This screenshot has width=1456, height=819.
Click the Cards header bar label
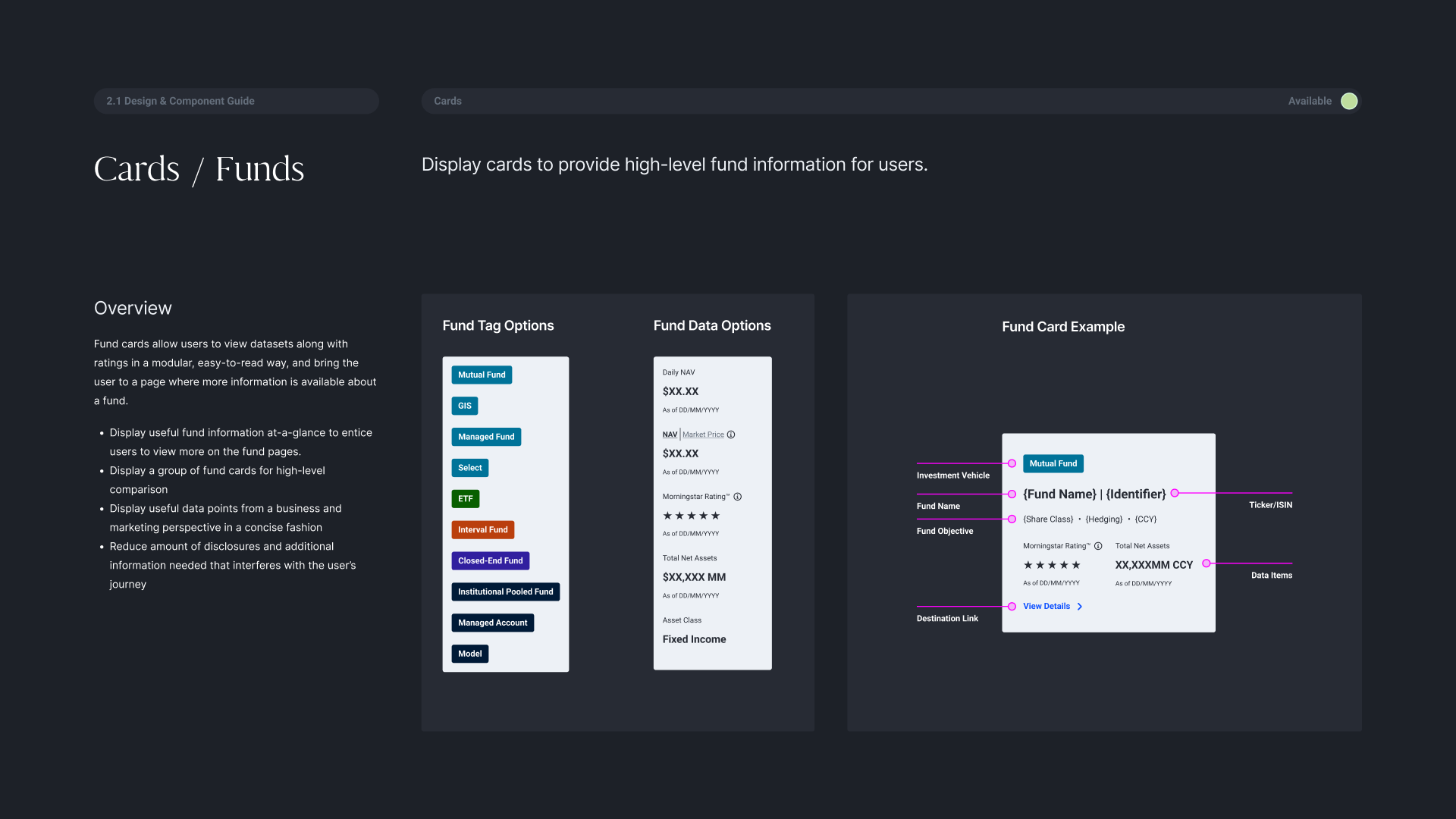coord(447,101)
